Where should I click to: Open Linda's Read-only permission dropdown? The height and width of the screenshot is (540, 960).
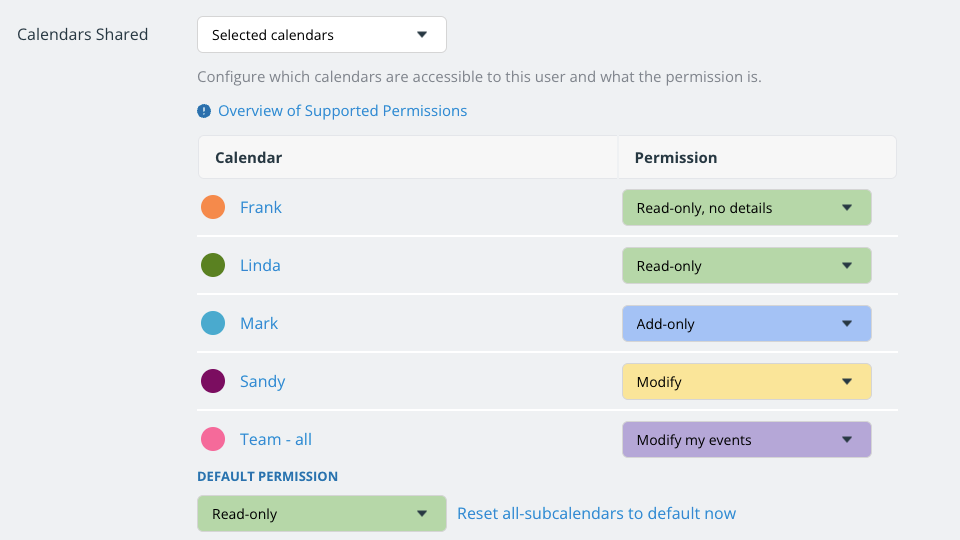pos(746,266)
